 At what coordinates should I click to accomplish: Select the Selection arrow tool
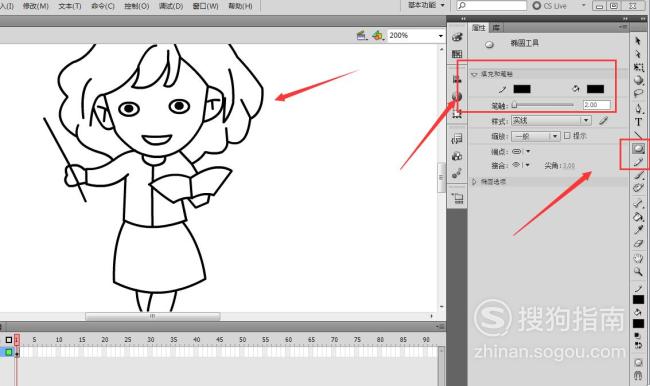(638, 41)
